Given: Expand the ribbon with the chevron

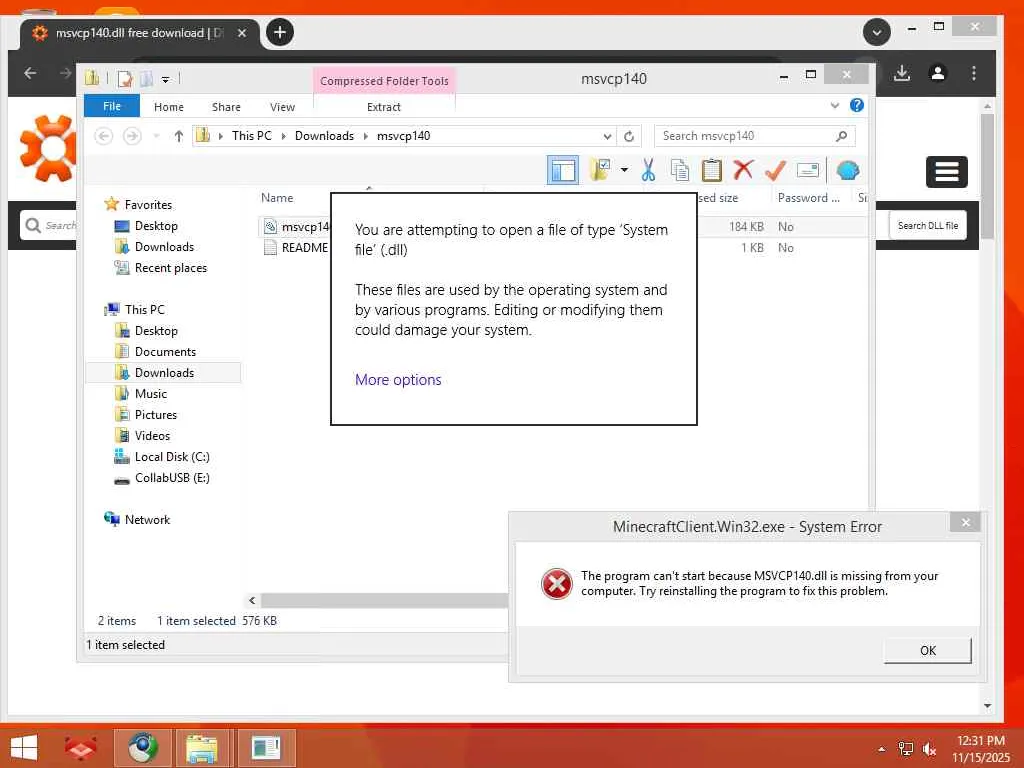Looking at the screenshot, I should 834,105.
